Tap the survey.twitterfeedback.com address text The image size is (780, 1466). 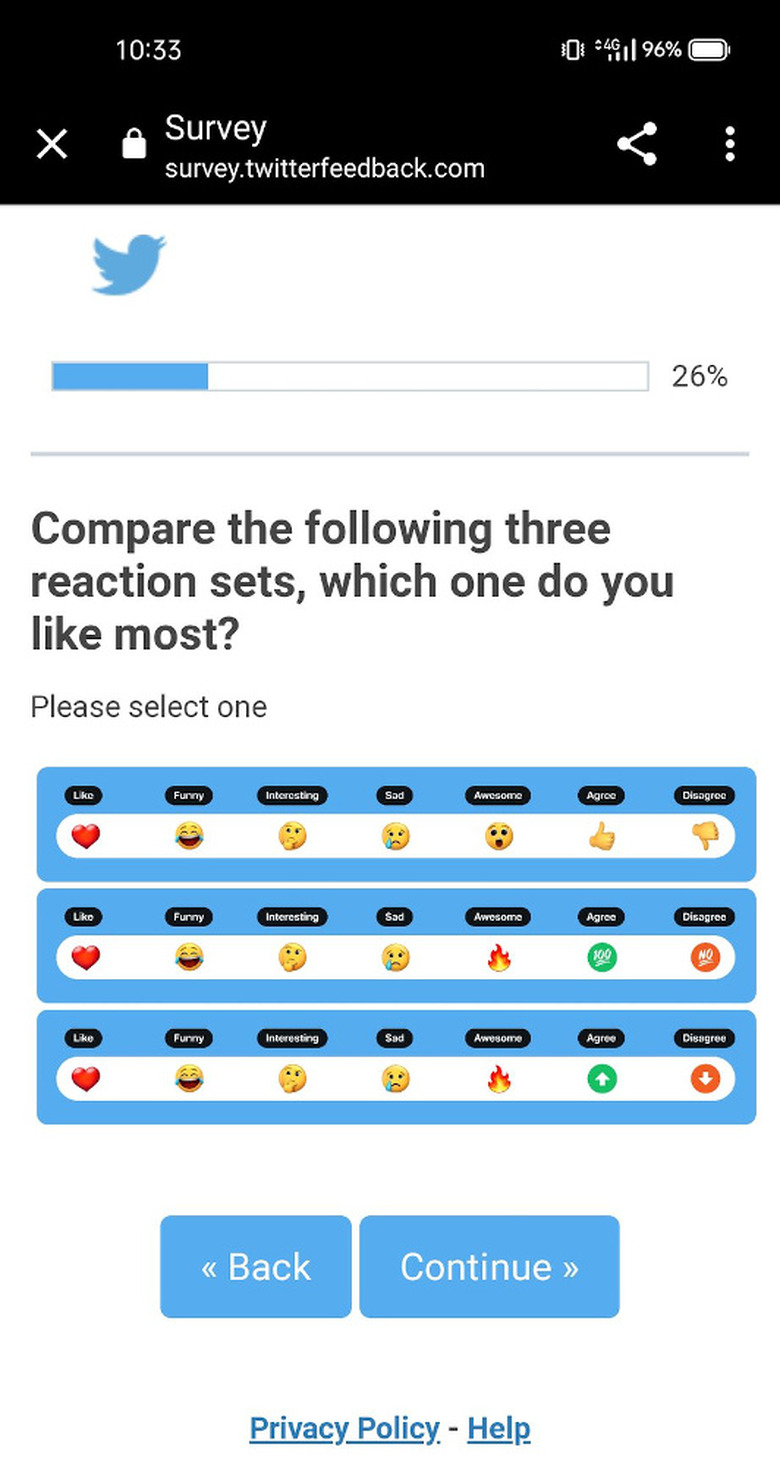click(324, 168)
